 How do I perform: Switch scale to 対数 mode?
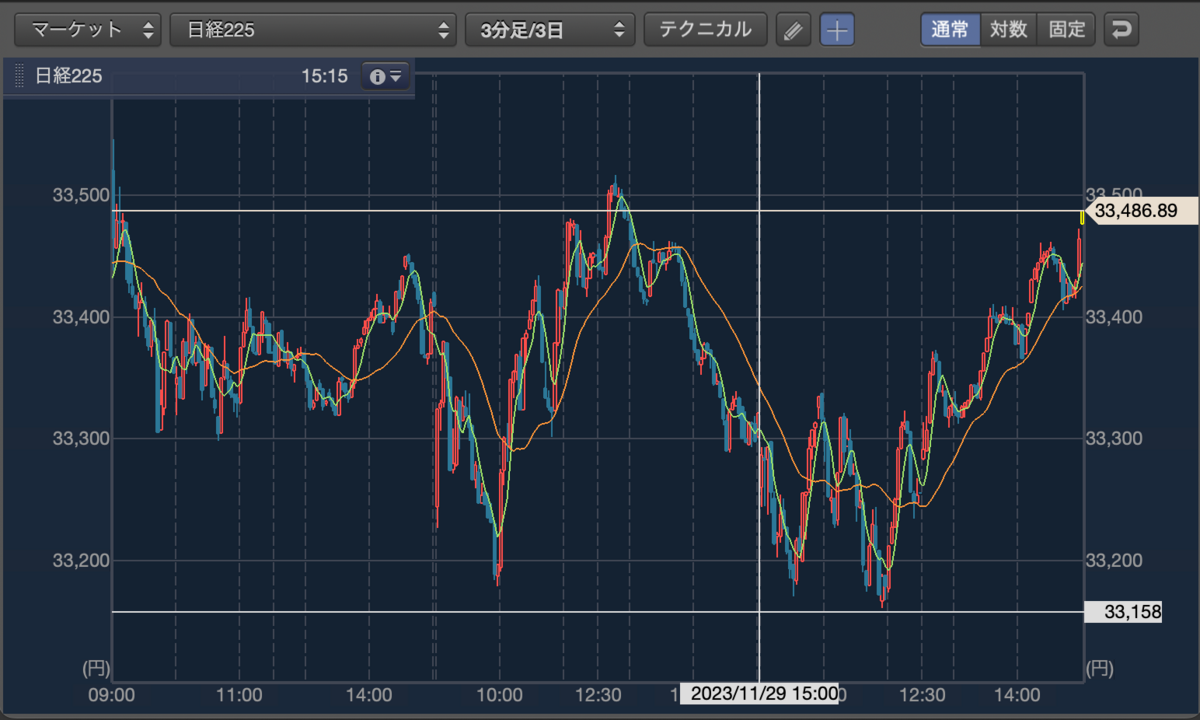click(x=1009, y=30)
